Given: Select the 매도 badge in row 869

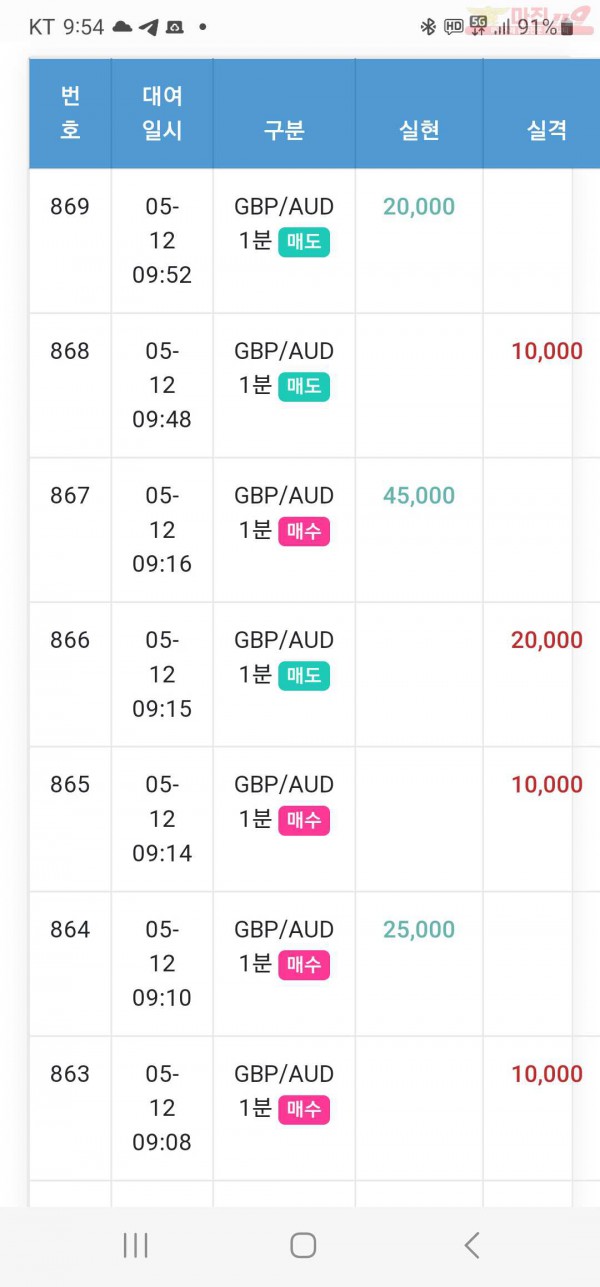Looking at the screenshot, I should pos(304,242).
